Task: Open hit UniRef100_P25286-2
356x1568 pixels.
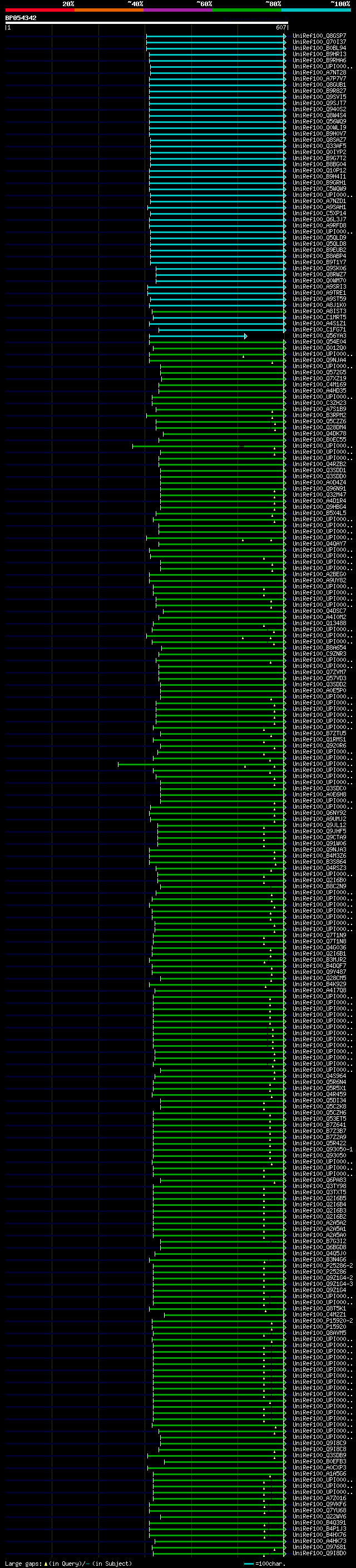Action: [323, 1265]
